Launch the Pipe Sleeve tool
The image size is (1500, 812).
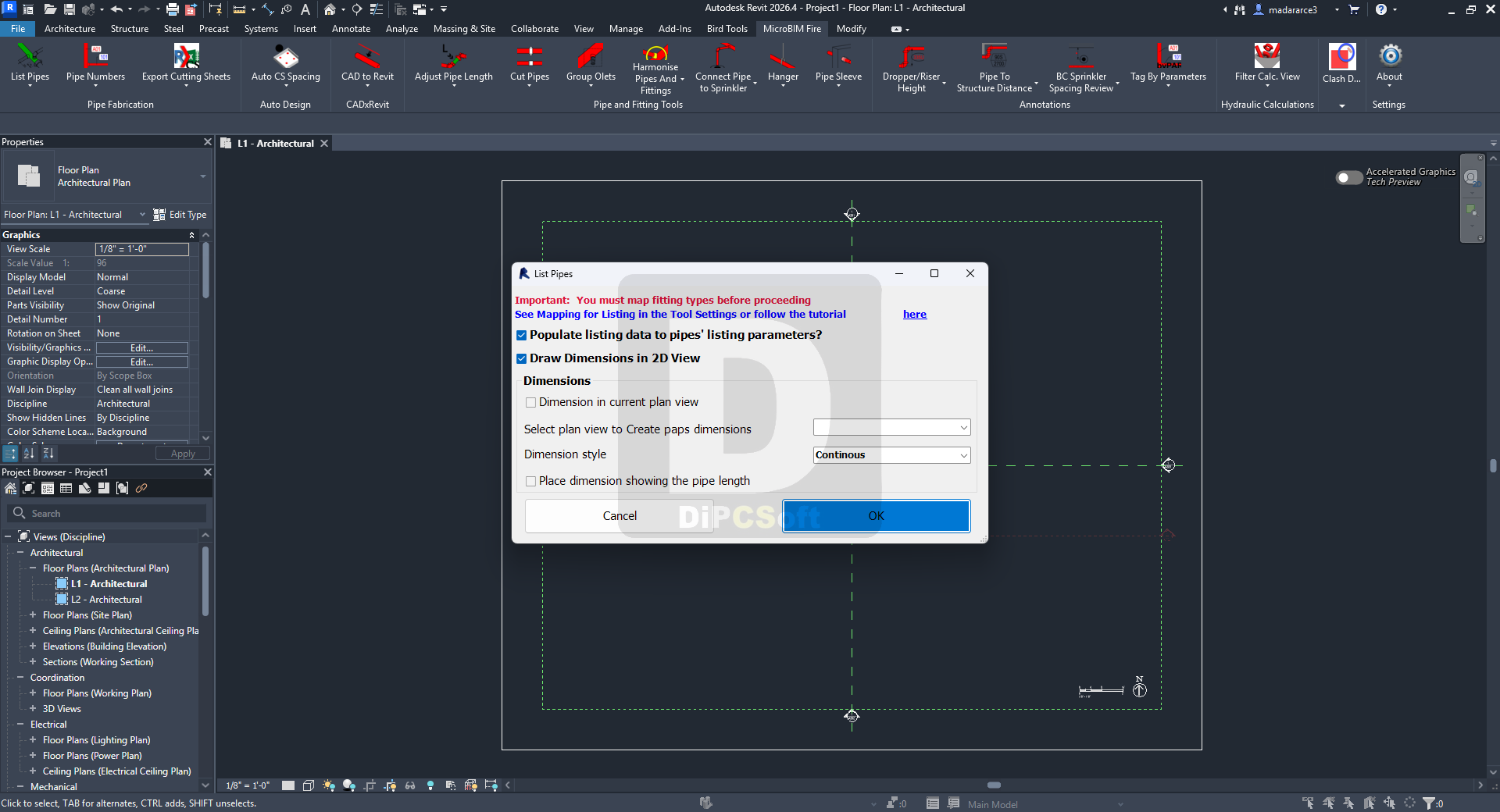point(838,62)
